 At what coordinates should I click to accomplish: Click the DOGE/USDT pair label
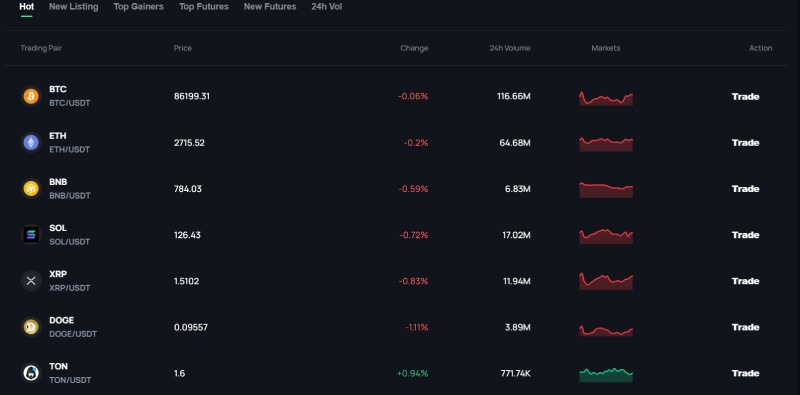click(x=73, y=334)
